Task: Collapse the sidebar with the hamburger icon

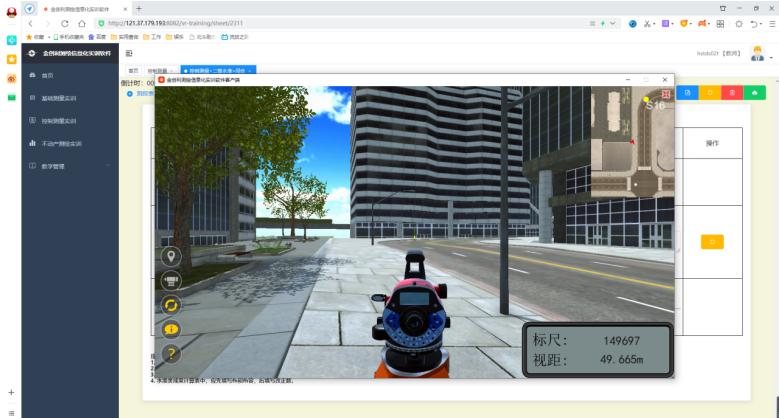Action: 129,52
